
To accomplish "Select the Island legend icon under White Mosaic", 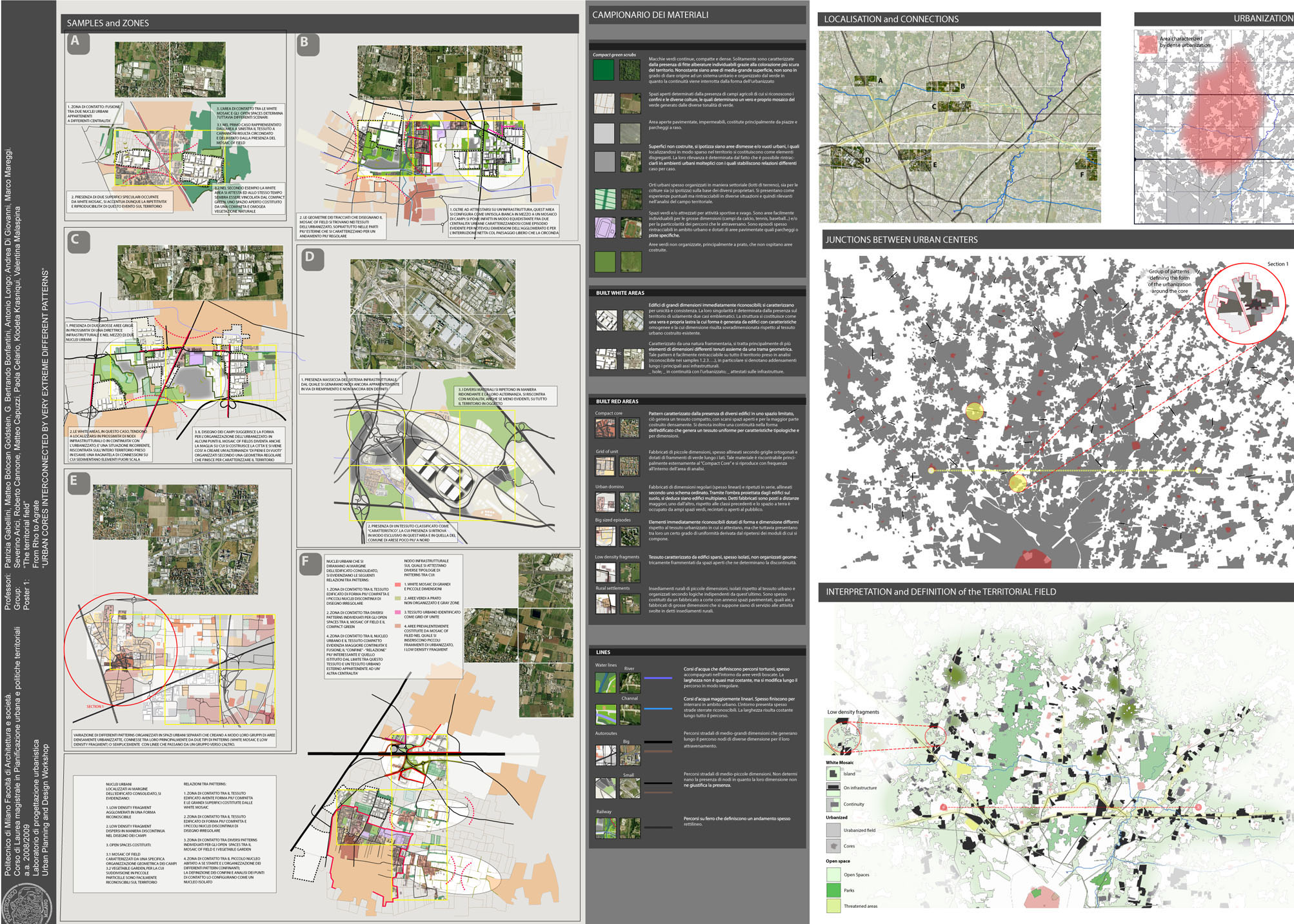I will coord(833,772).
